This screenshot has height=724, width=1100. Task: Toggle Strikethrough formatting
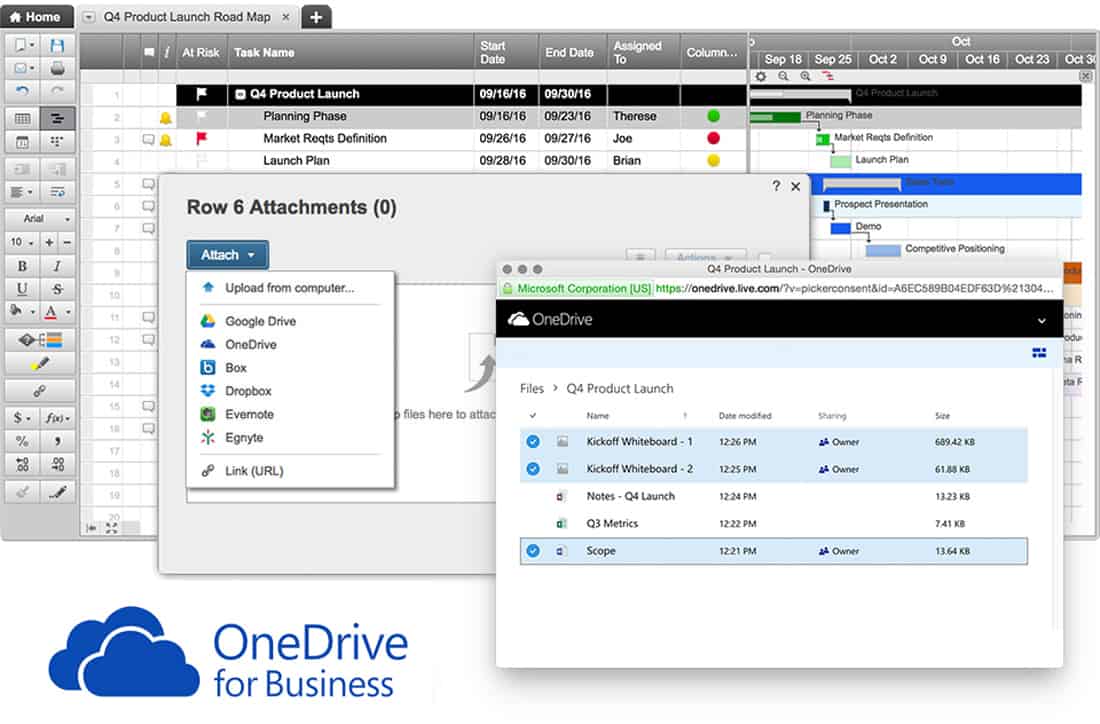coord(57,288)
